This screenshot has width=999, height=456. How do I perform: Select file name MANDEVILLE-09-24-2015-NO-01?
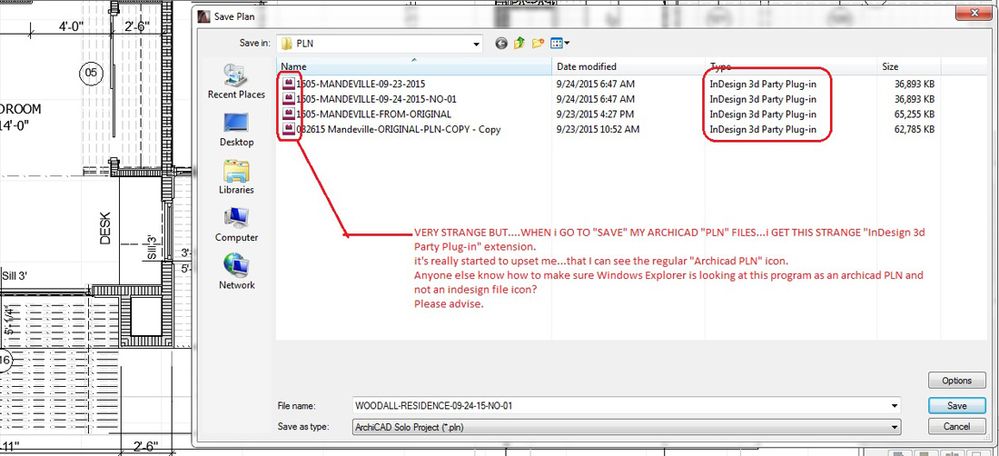[377, 99]
